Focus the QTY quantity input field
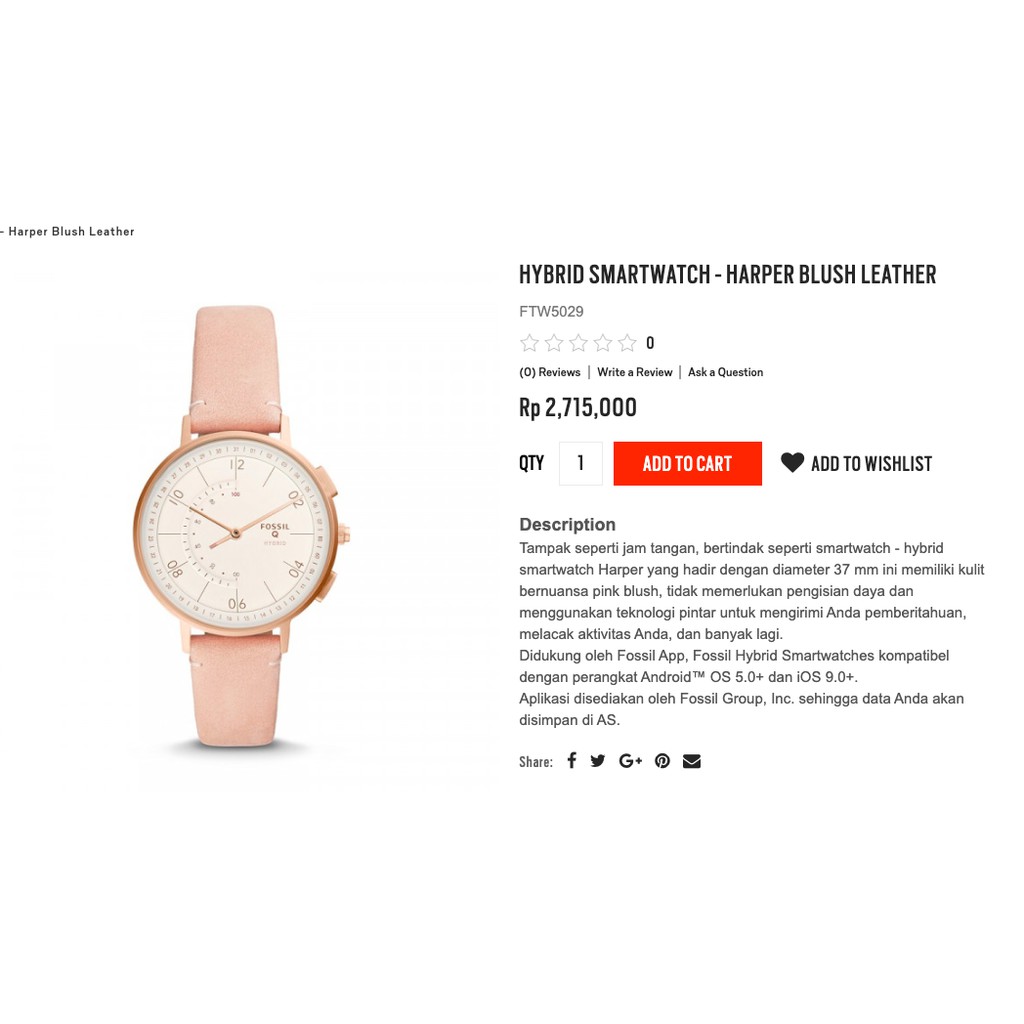Image resolution: width=1024 pixels, height=1024 pixels. (x=581, y=464)
